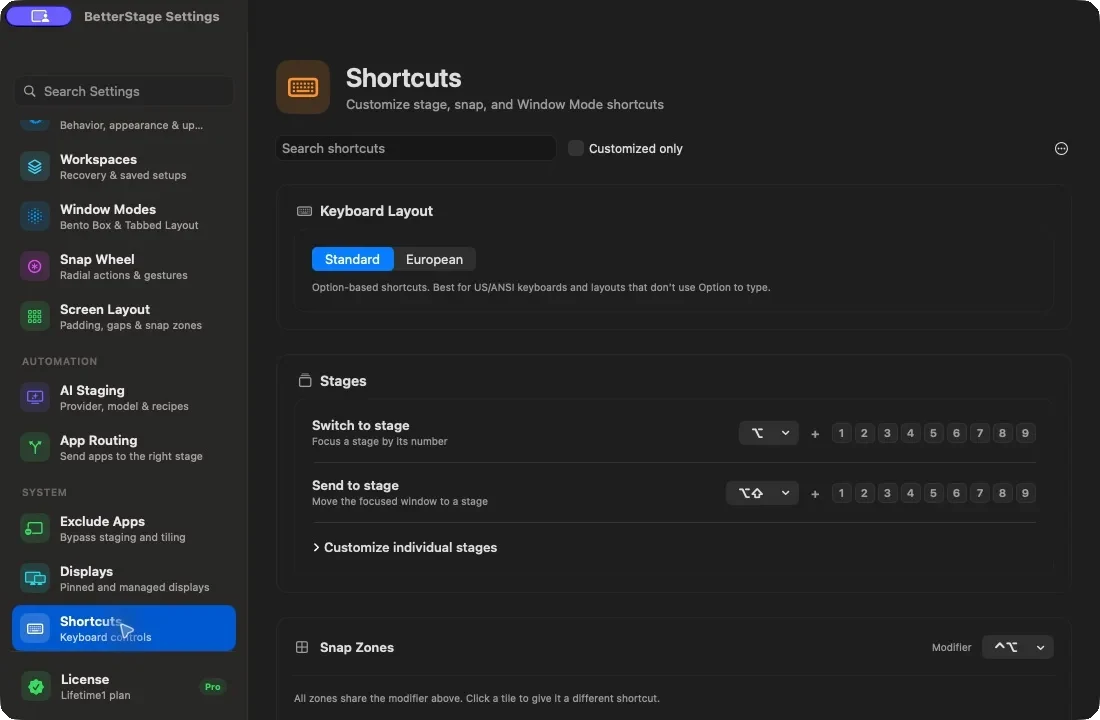The width and height of the screenshot is (1100, 720).
Task: Click the Snap Zones grid icon
Action: point(302,647)
